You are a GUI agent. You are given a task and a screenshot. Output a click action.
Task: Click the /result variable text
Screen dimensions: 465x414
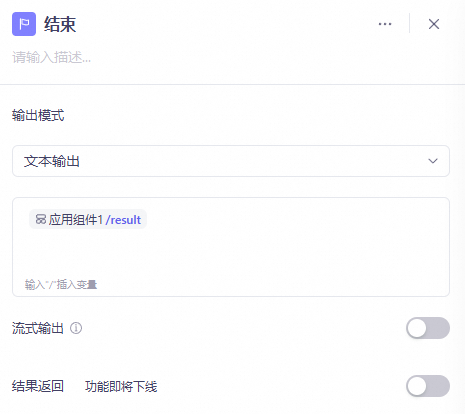pos(123,220)
